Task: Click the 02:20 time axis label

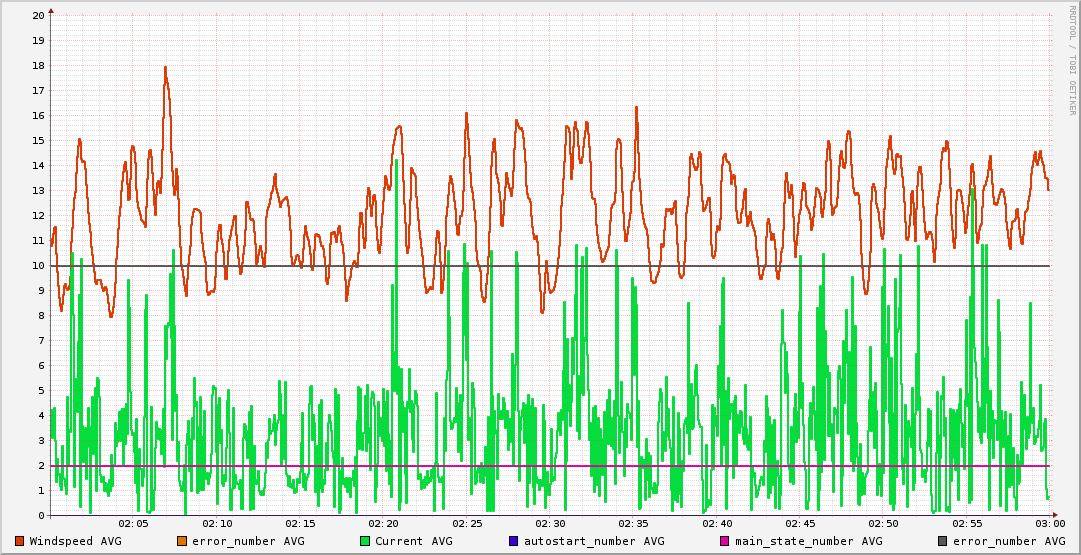Action: 384,525
